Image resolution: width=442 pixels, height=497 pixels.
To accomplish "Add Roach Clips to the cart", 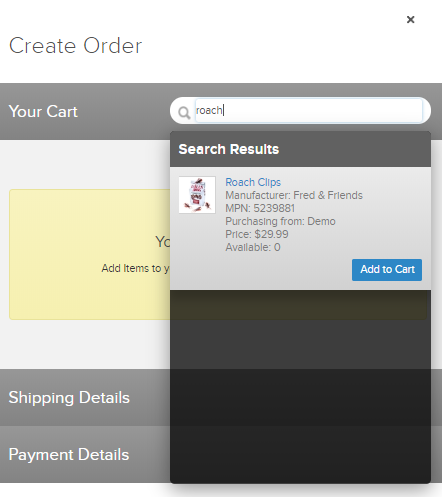I will [x=387, y=270].
